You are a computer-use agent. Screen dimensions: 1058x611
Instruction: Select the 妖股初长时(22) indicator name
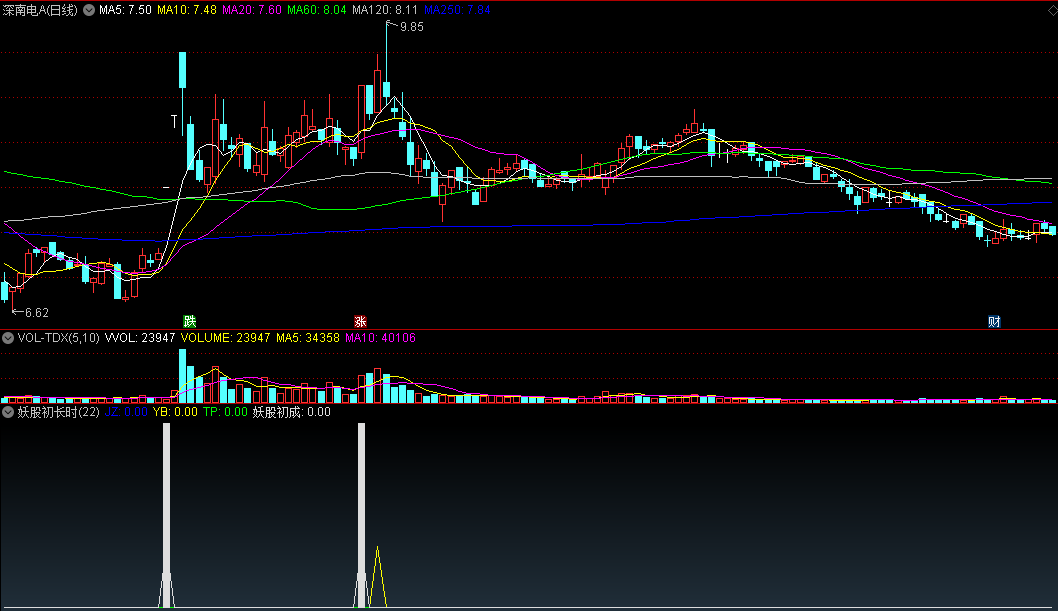tap(58, 412)
